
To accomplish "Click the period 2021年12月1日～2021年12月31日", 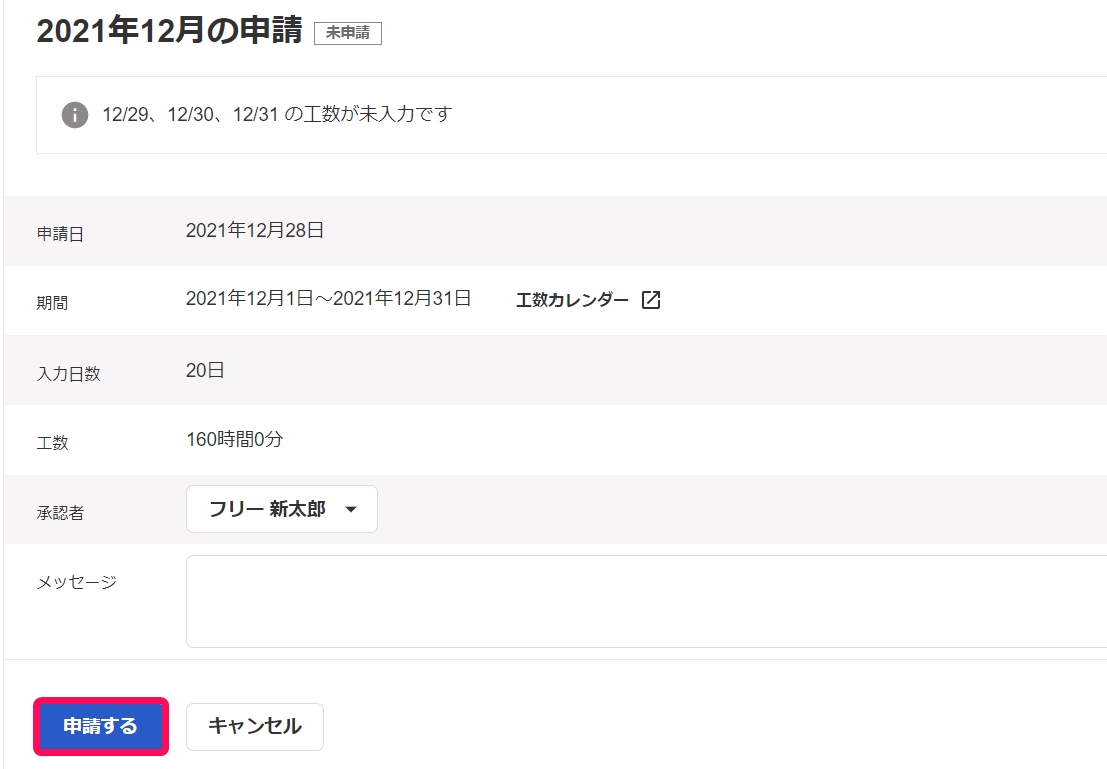I will (x=328, y=299).
